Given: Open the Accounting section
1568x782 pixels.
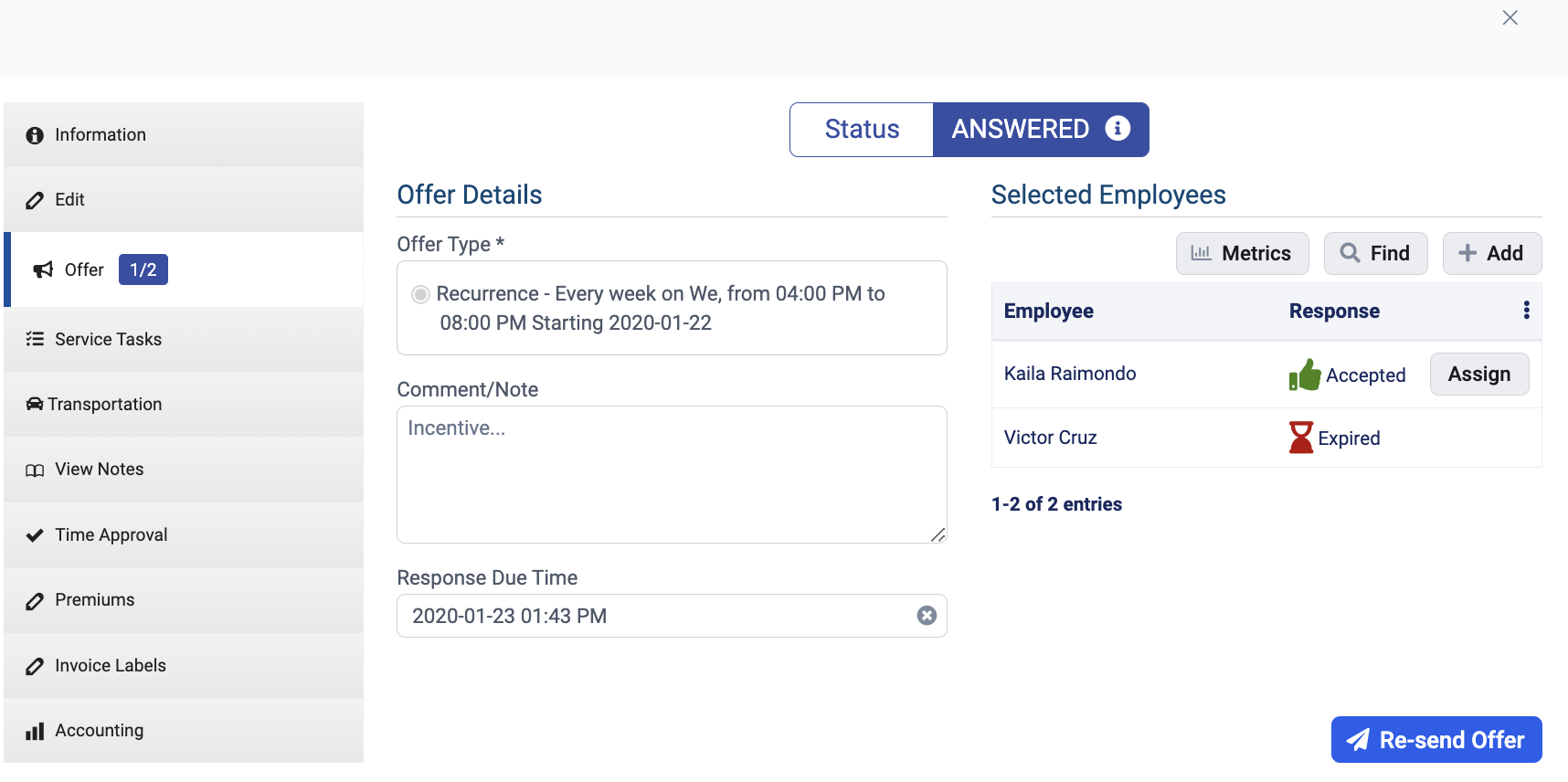Looking at the screenshot, I should click(x=183, y=730).
